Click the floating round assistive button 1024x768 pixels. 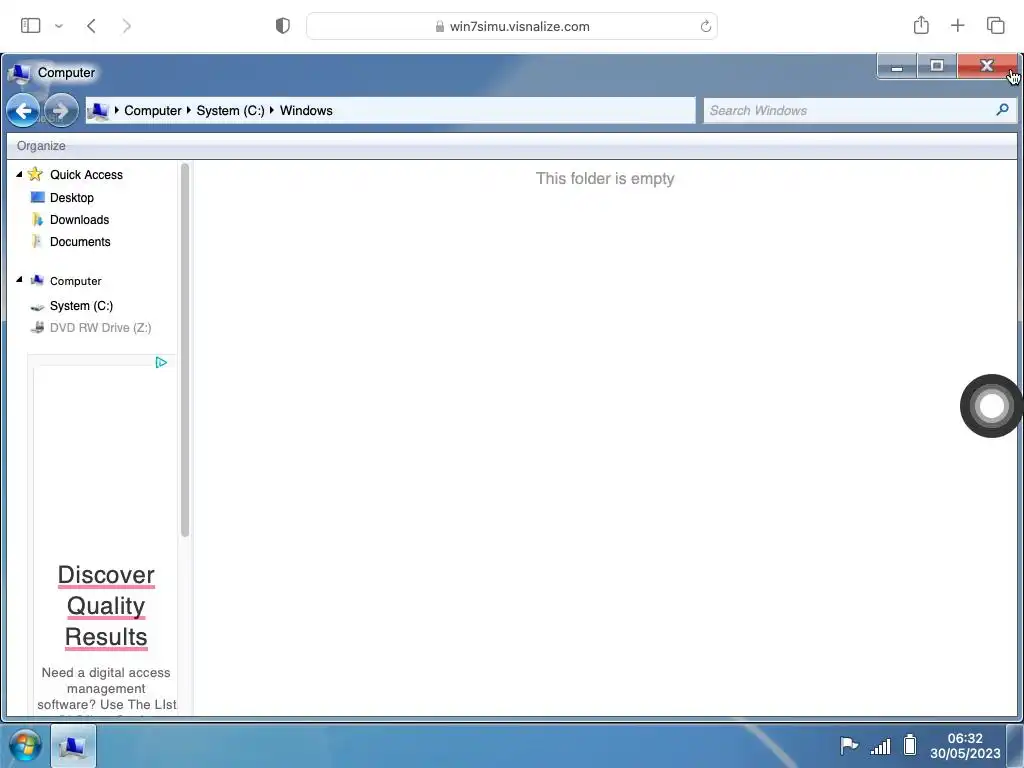[991, 406]
